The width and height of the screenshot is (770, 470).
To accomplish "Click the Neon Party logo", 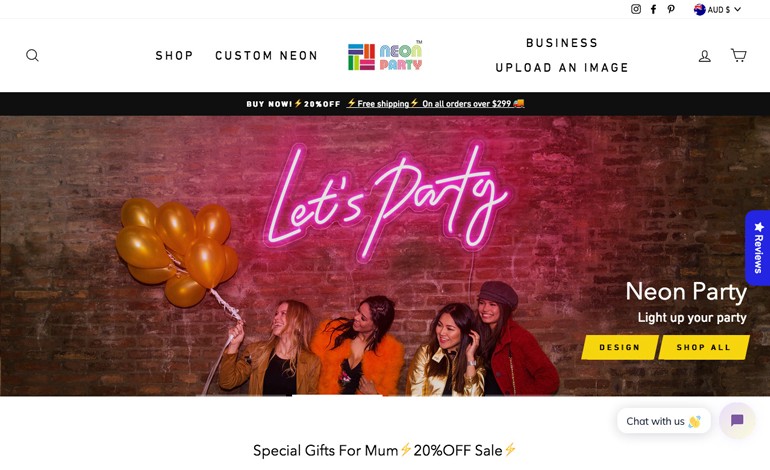I will (x=385, y=55).
